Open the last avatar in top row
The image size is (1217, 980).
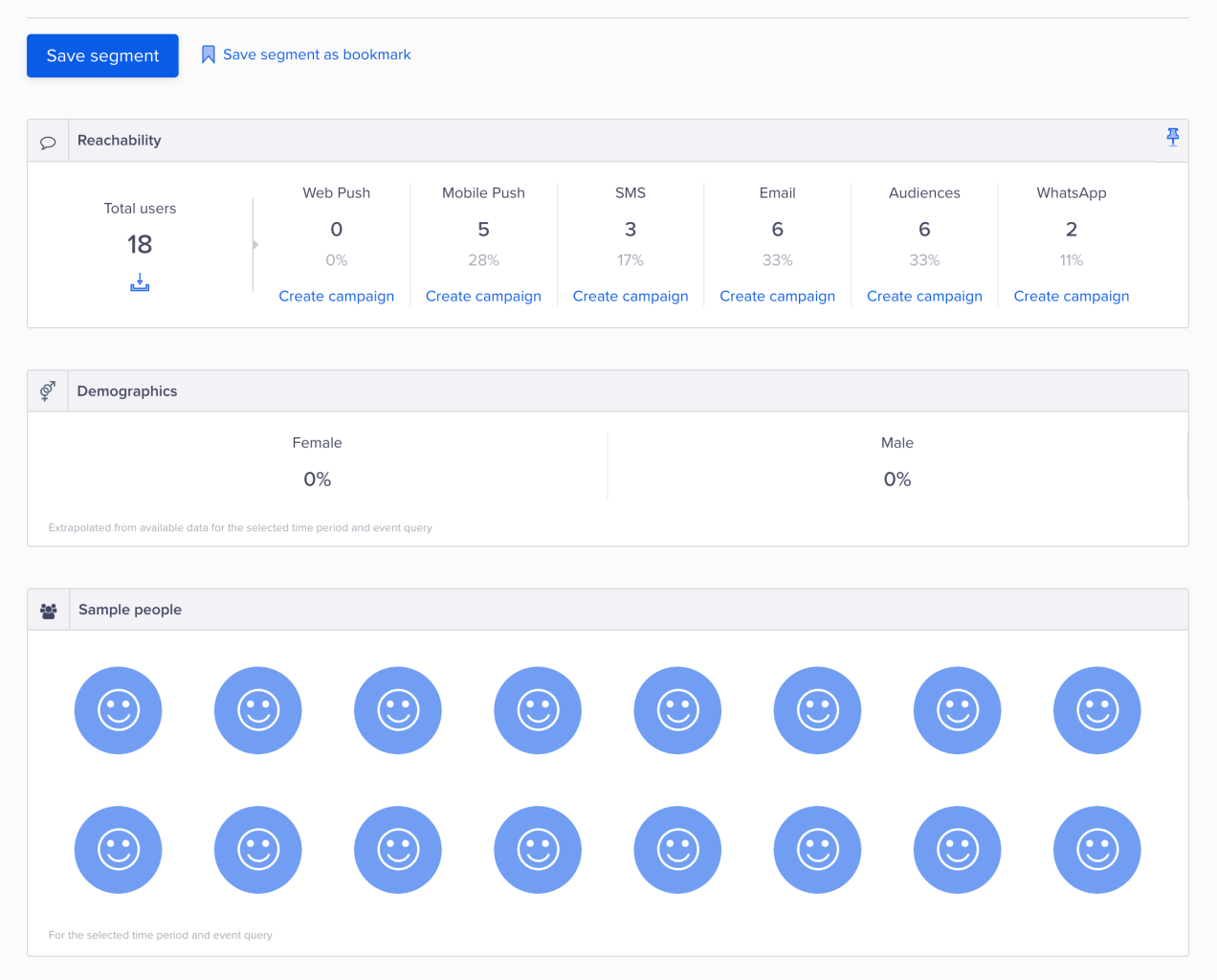(x=1096, y=710)
